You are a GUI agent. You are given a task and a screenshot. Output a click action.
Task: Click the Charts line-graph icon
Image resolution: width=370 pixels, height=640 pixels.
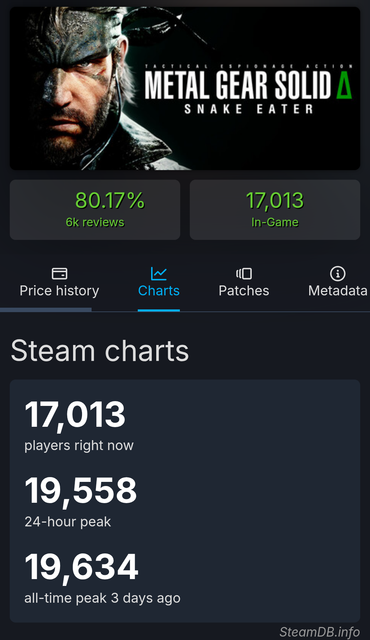point(158,273)
